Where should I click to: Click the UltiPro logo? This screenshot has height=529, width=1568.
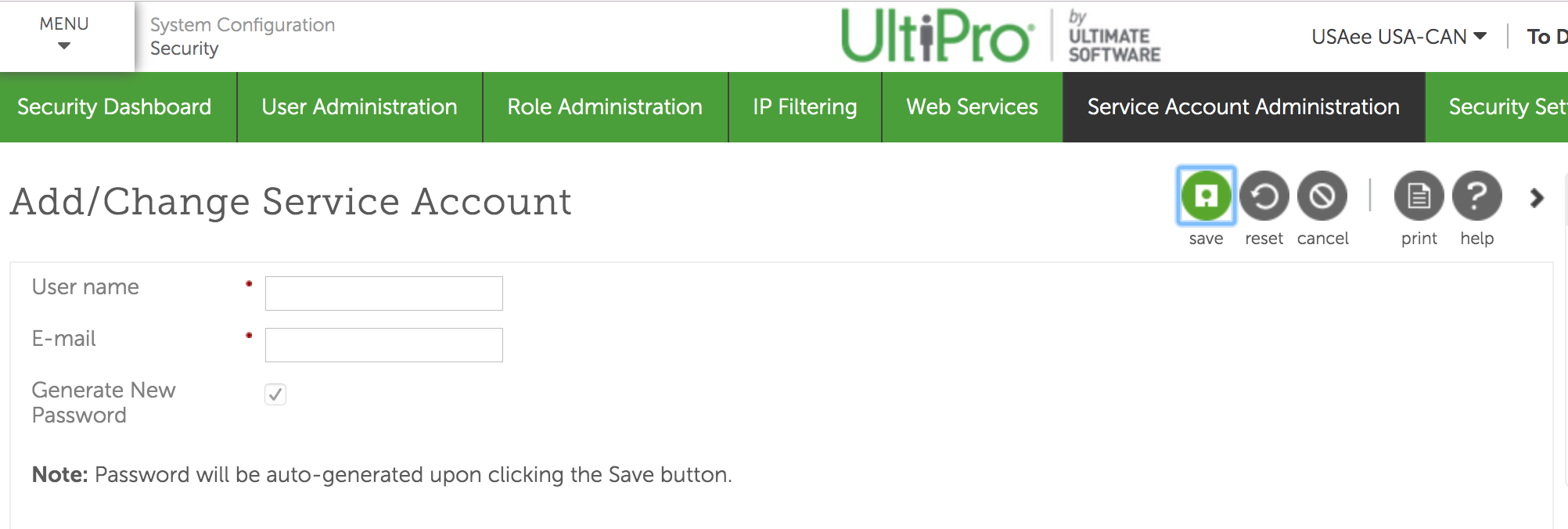tap(937, 36)
